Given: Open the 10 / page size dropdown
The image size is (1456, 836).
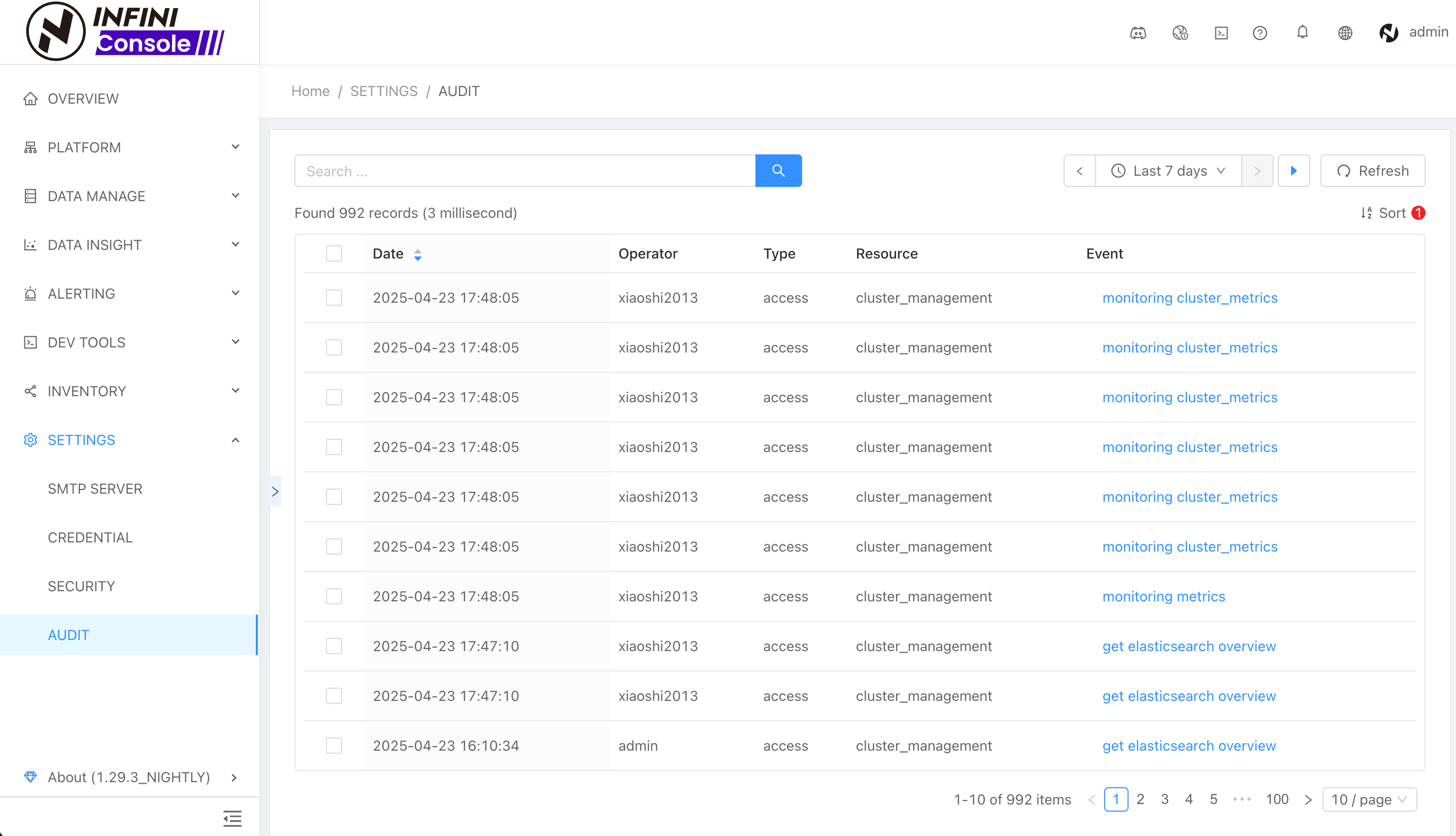Looking at the screenshot, I should pos(1369,799).
